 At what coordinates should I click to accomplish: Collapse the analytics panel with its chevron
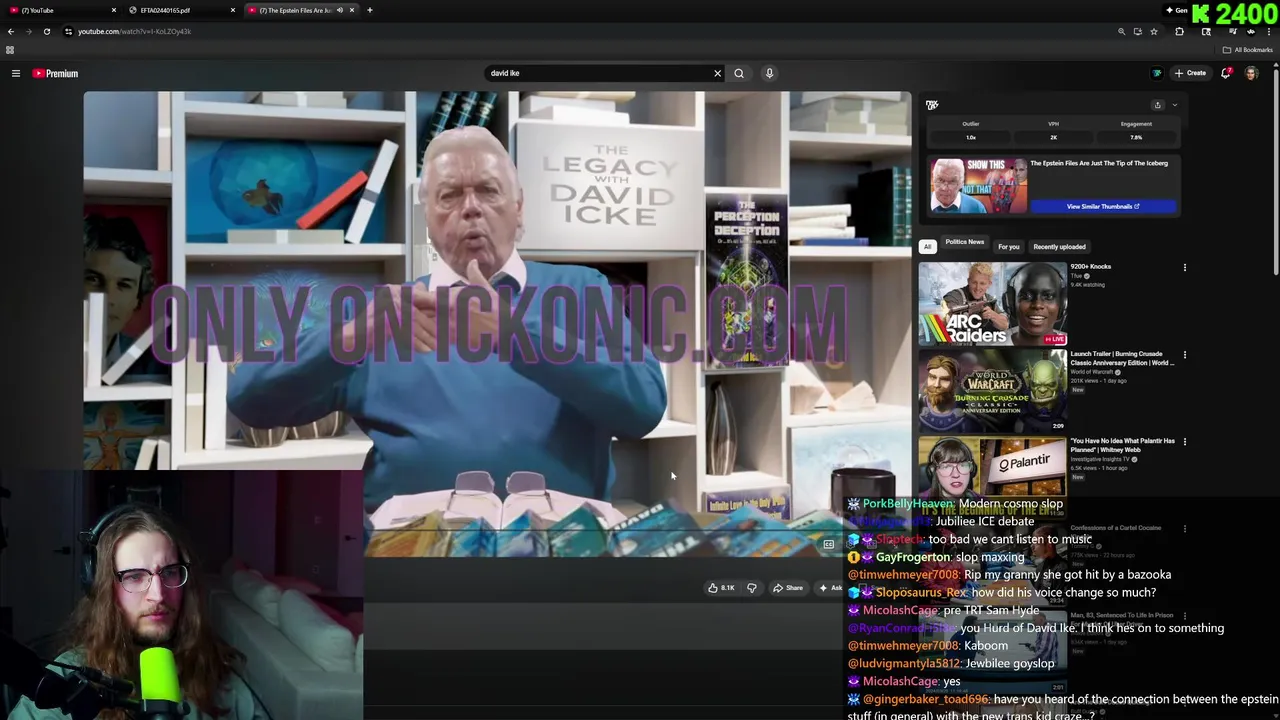click(x=1175, y=105)
